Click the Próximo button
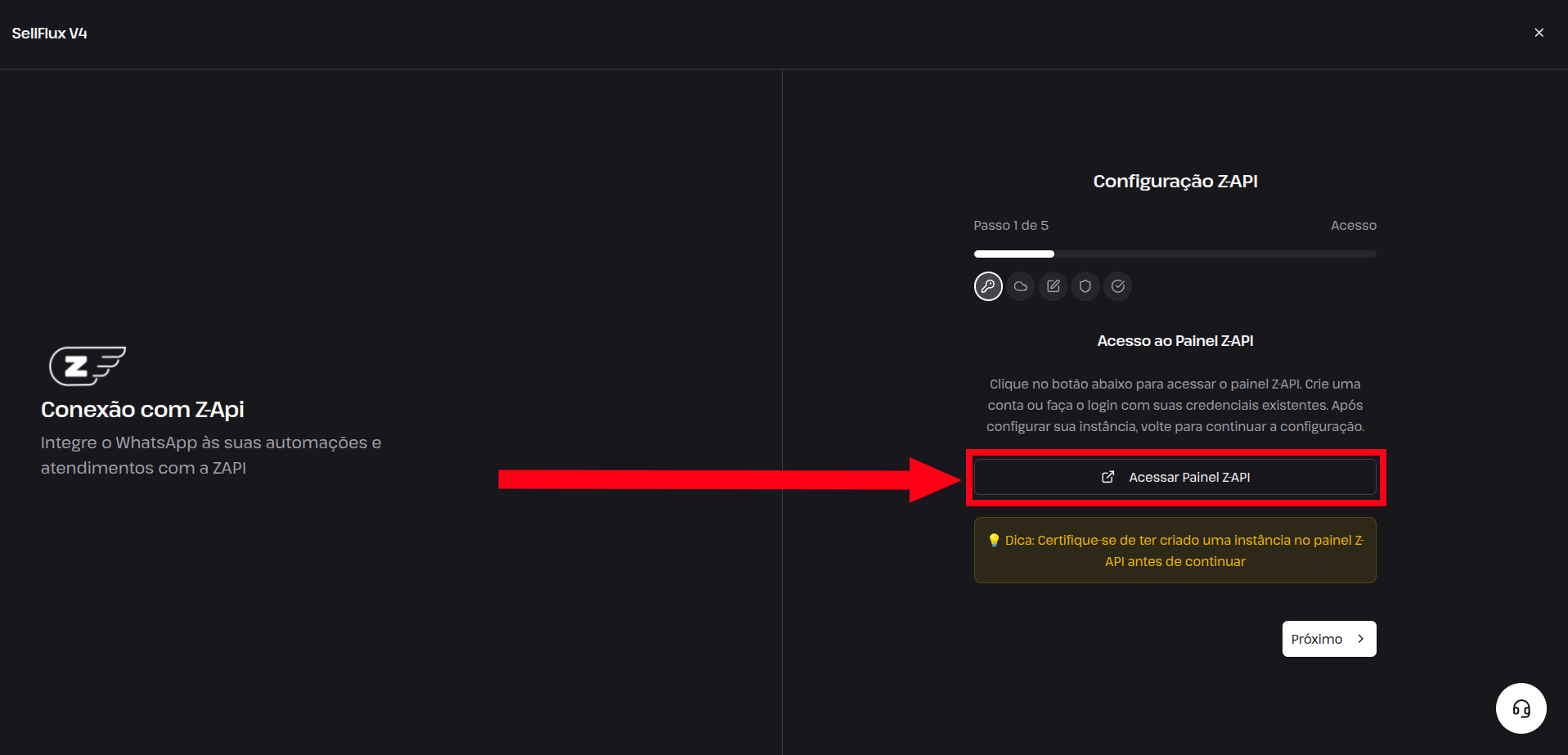Viewport: 1568px width, 755px height. point(1329,639)
